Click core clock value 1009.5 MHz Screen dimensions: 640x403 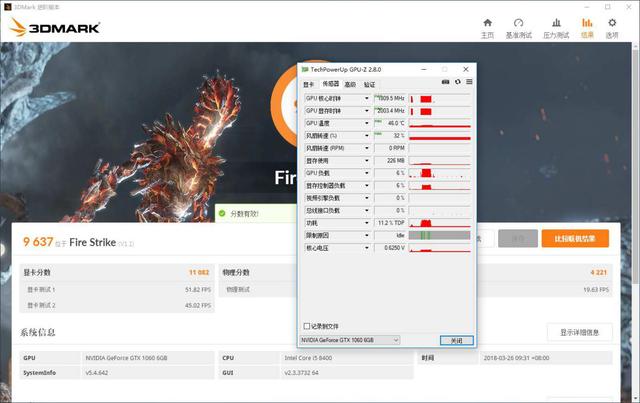point(389,98)
